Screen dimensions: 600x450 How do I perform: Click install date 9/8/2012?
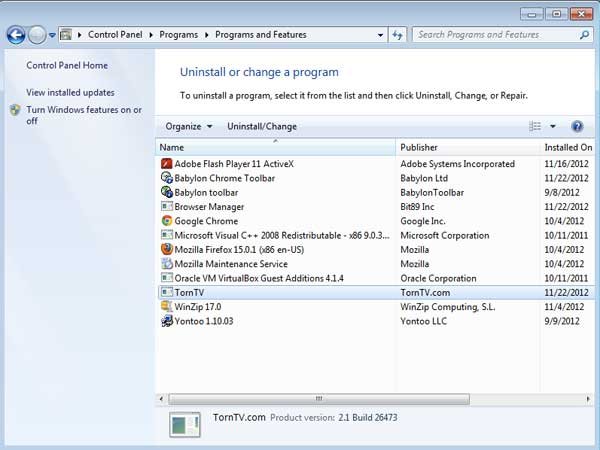(x=562, y=192)
